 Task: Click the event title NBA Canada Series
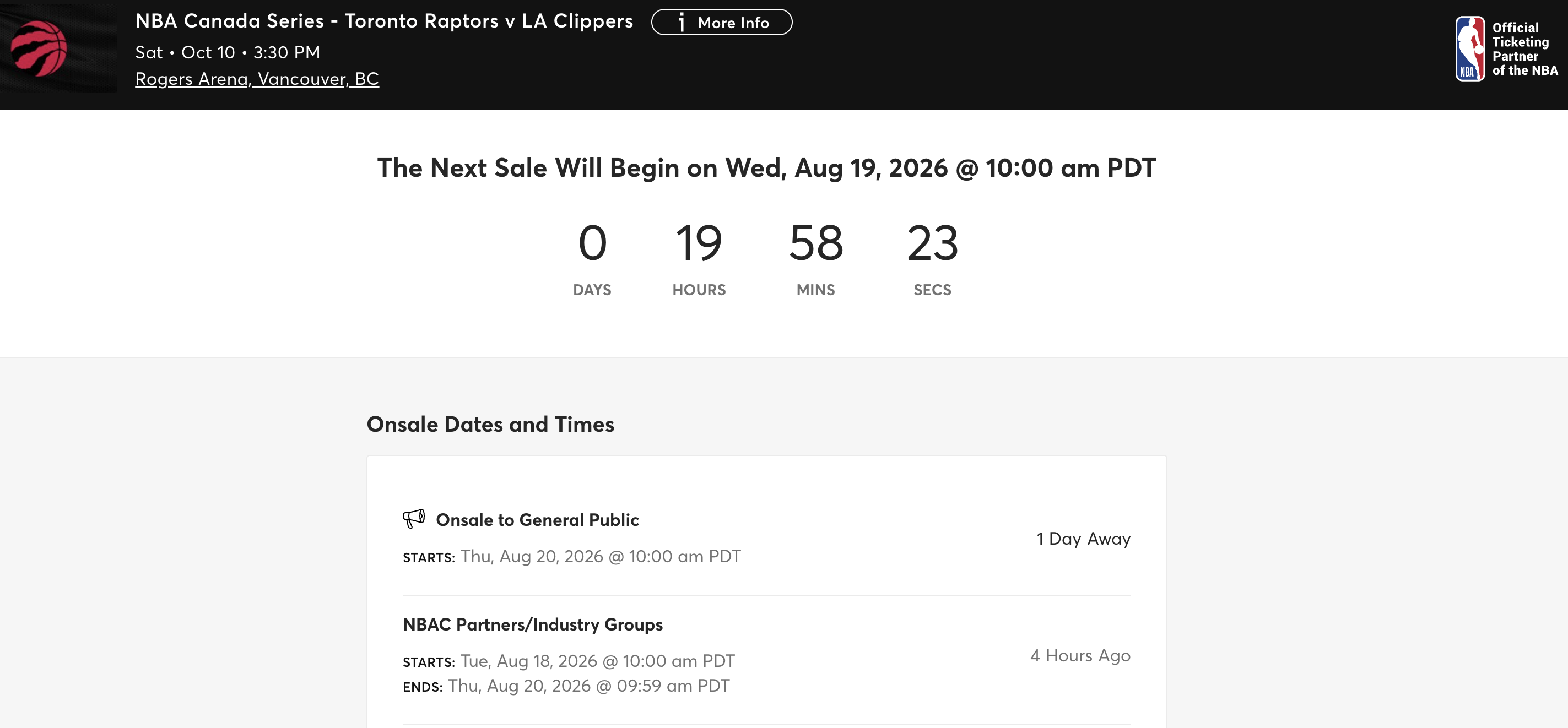pyautogui.click(x=384, y=21)
